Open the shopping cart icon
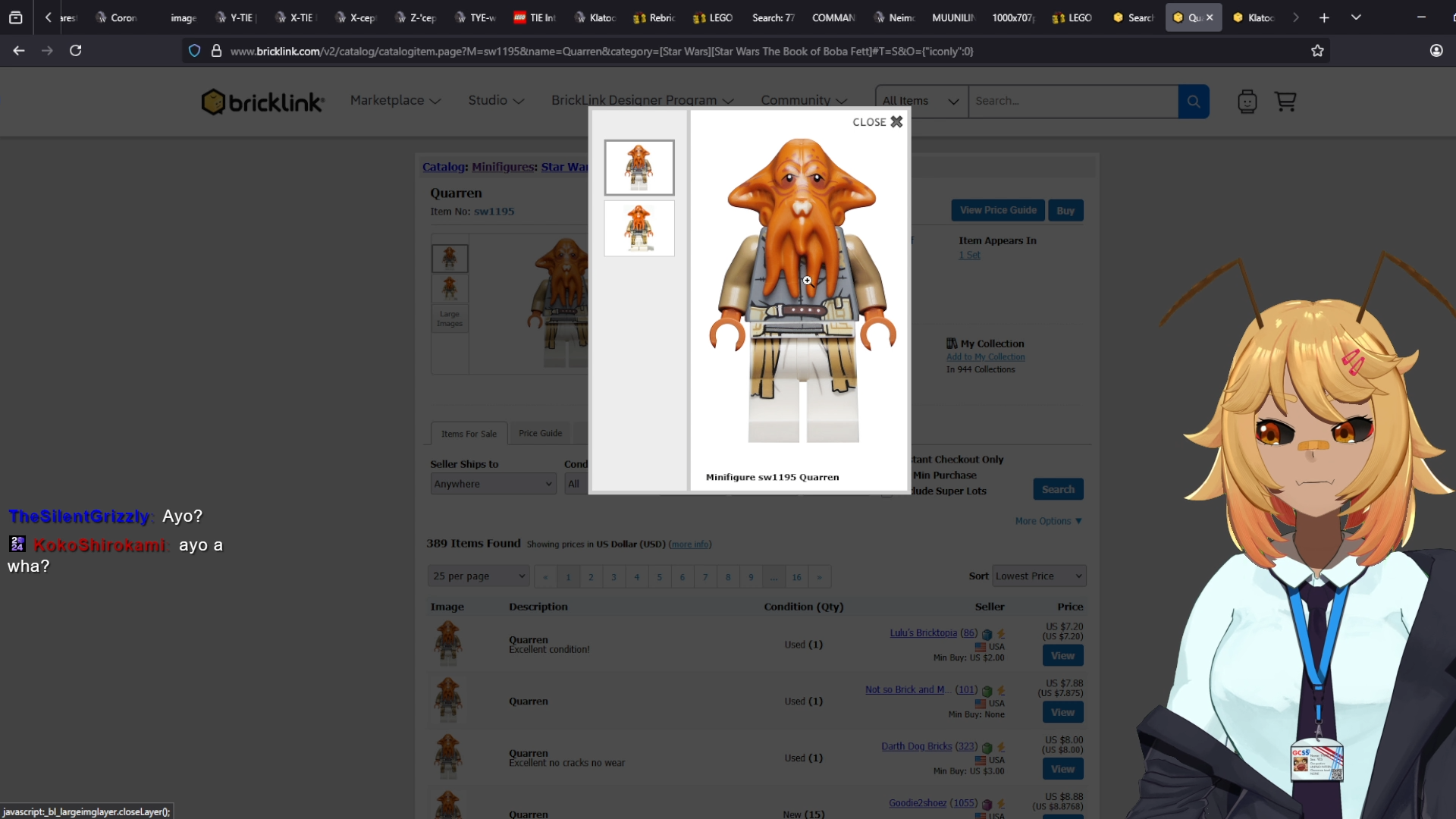Viewport: 1456px width, 819px height. coord(1285,101)
